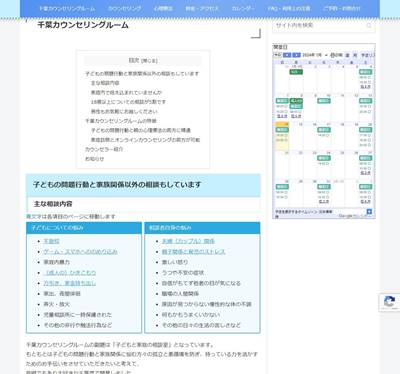Click the calendar print icon
This screenshot has width=400, height=374.
(332, 55)
